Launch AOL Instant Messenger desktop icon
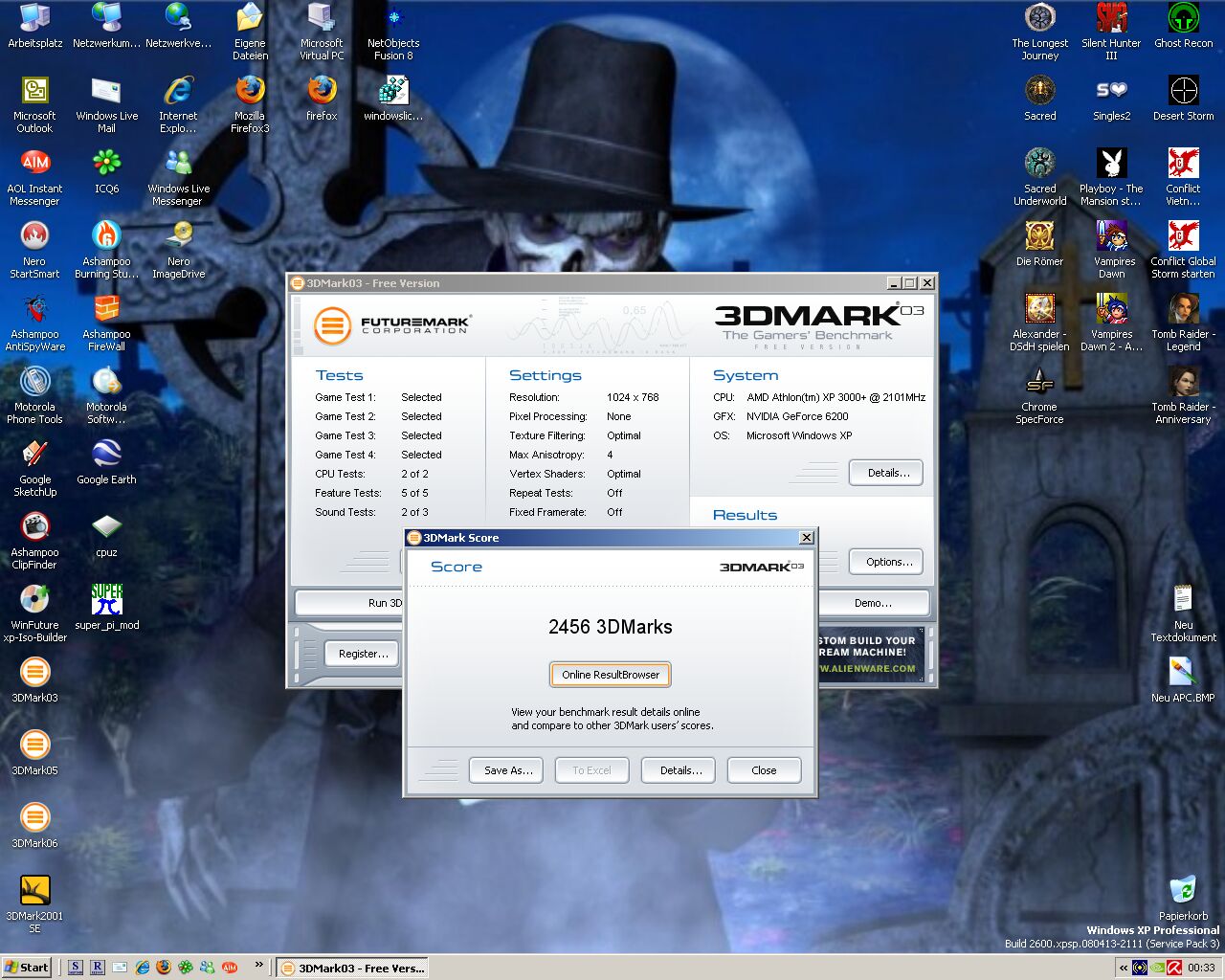The image size is (1225, 980). (35, 176)
